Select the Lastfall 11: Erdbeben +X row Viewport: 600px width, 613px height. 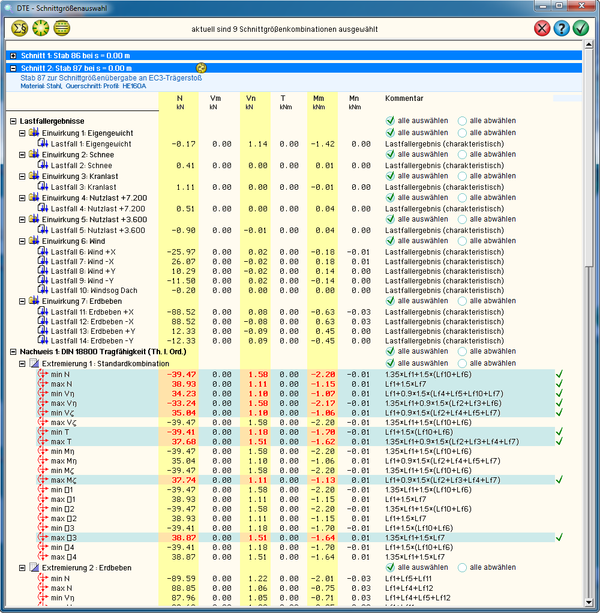pos(92,312)
